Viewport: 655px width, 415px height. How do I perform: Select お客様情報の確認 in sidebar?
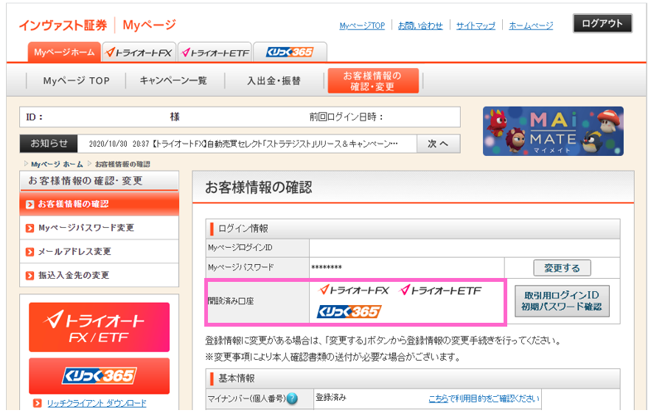(x=99, y=204)
